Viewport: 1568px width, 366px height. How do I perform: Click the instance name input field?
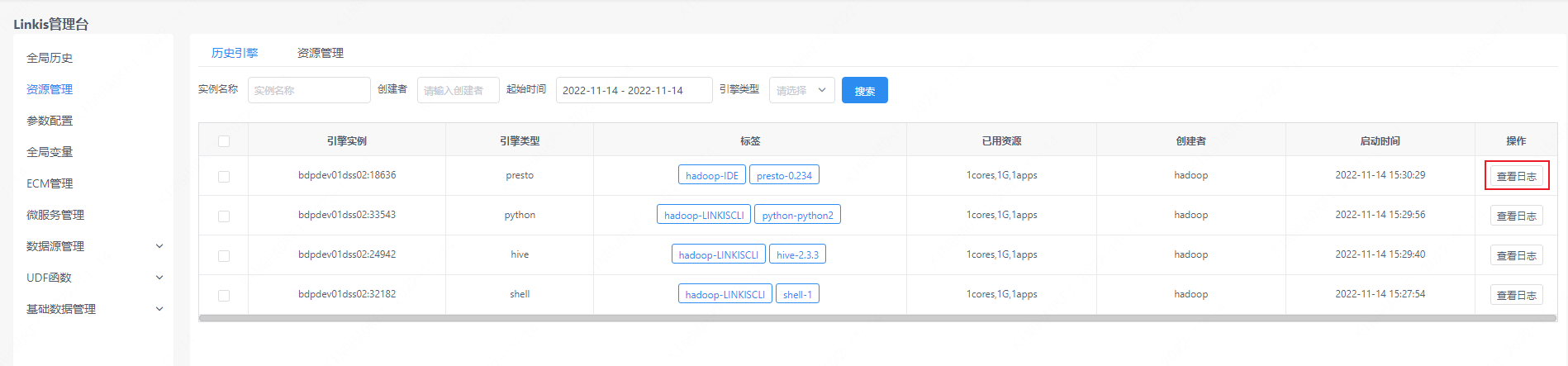coord(309,90)
